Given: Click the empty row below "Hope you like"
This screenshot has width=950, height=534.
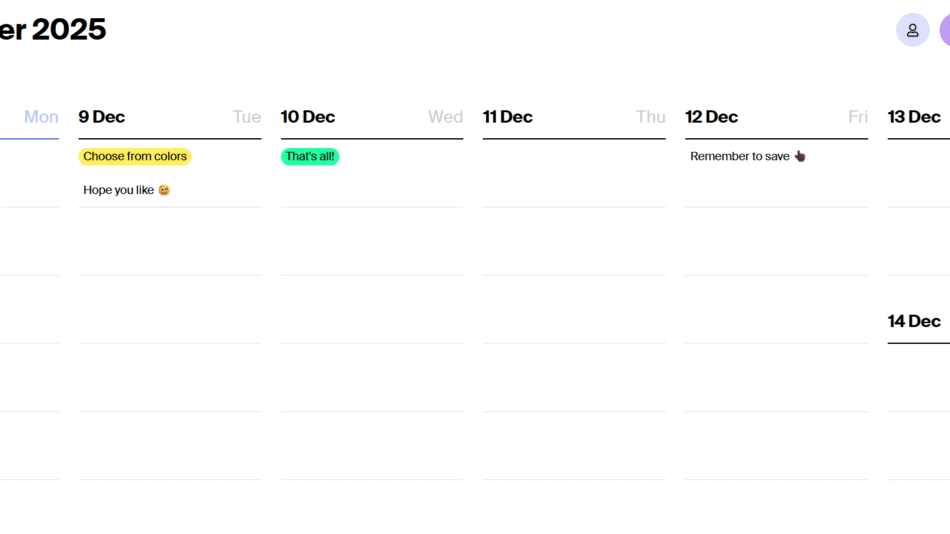Looking at the screenshot, I should coord(170,224).
